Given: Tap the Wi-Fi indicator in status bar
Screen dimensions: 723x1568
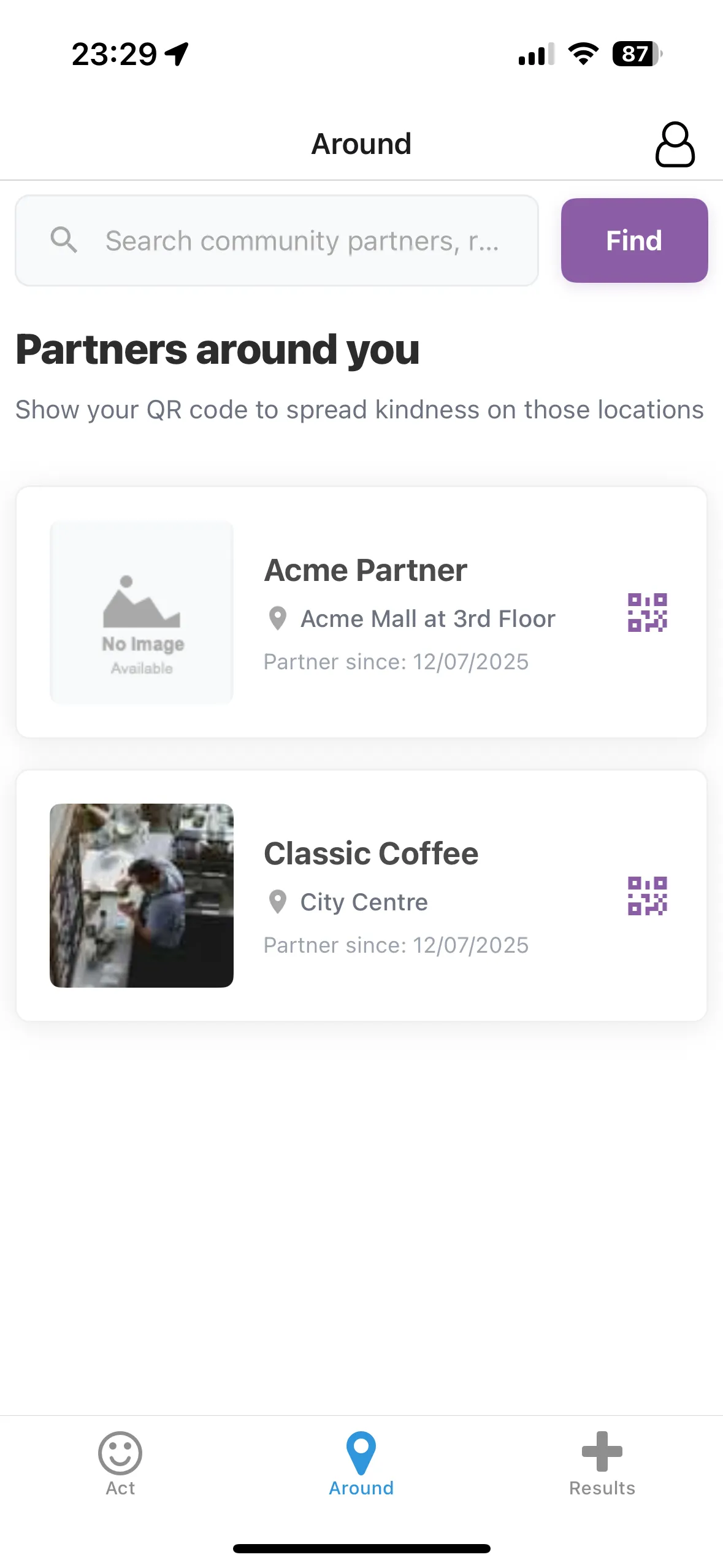Looking at the screenshot, I should tap(581, 55).
